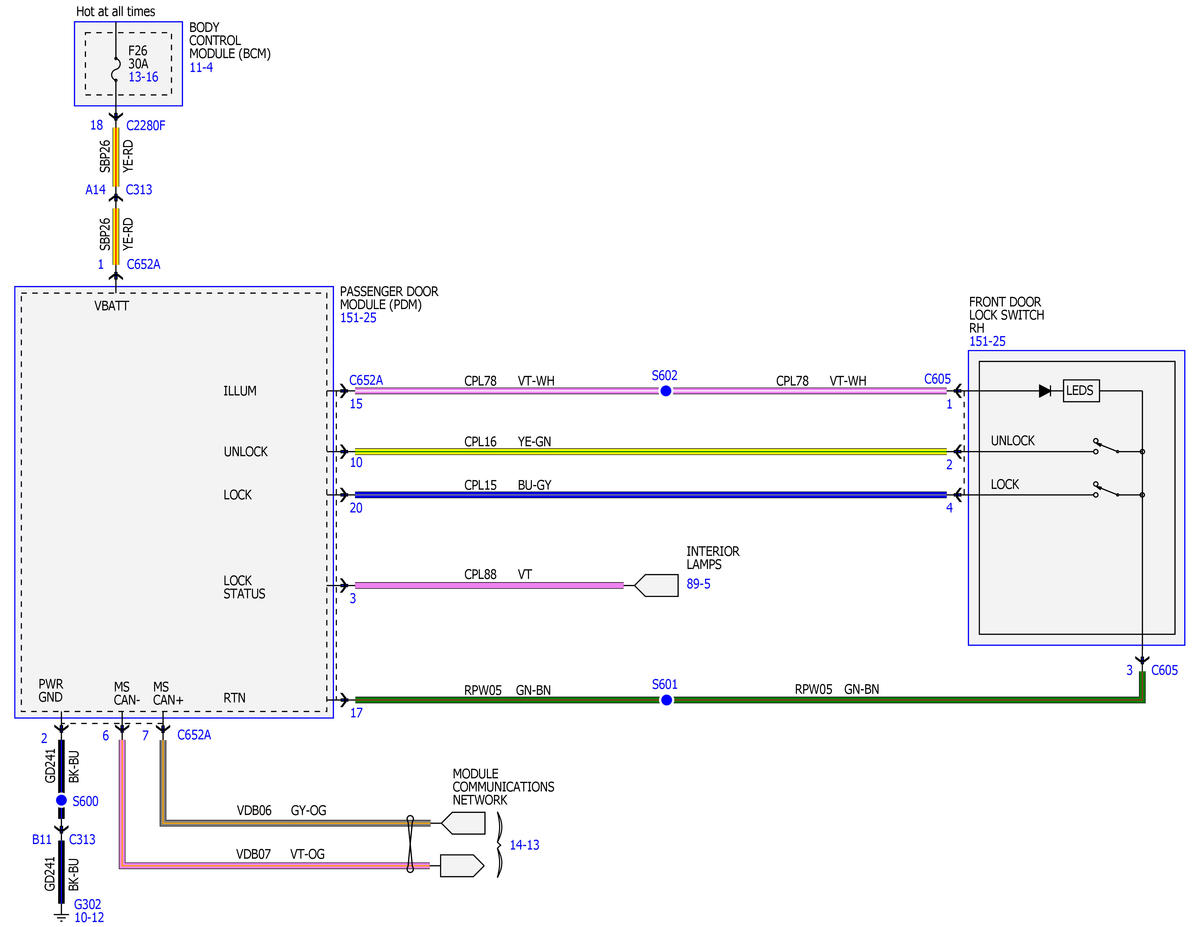The width and height of the screenshot is (1199, 927).
Task: Click the LOCK STATUS pin label
Action: pos(245,587)
